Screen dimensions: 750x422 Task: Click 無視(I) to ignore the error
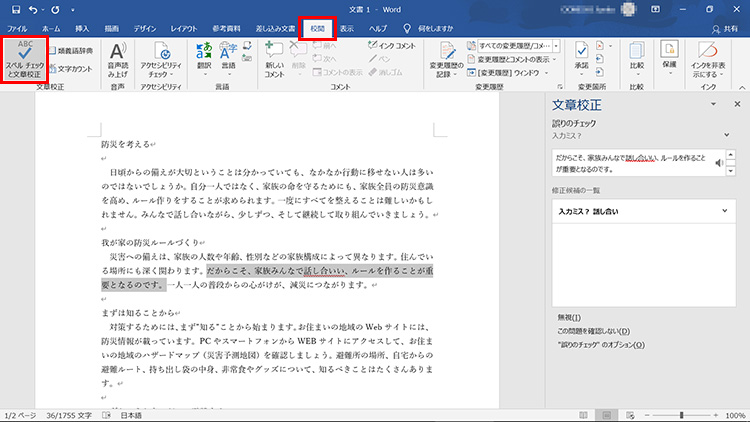coord(570,316)
